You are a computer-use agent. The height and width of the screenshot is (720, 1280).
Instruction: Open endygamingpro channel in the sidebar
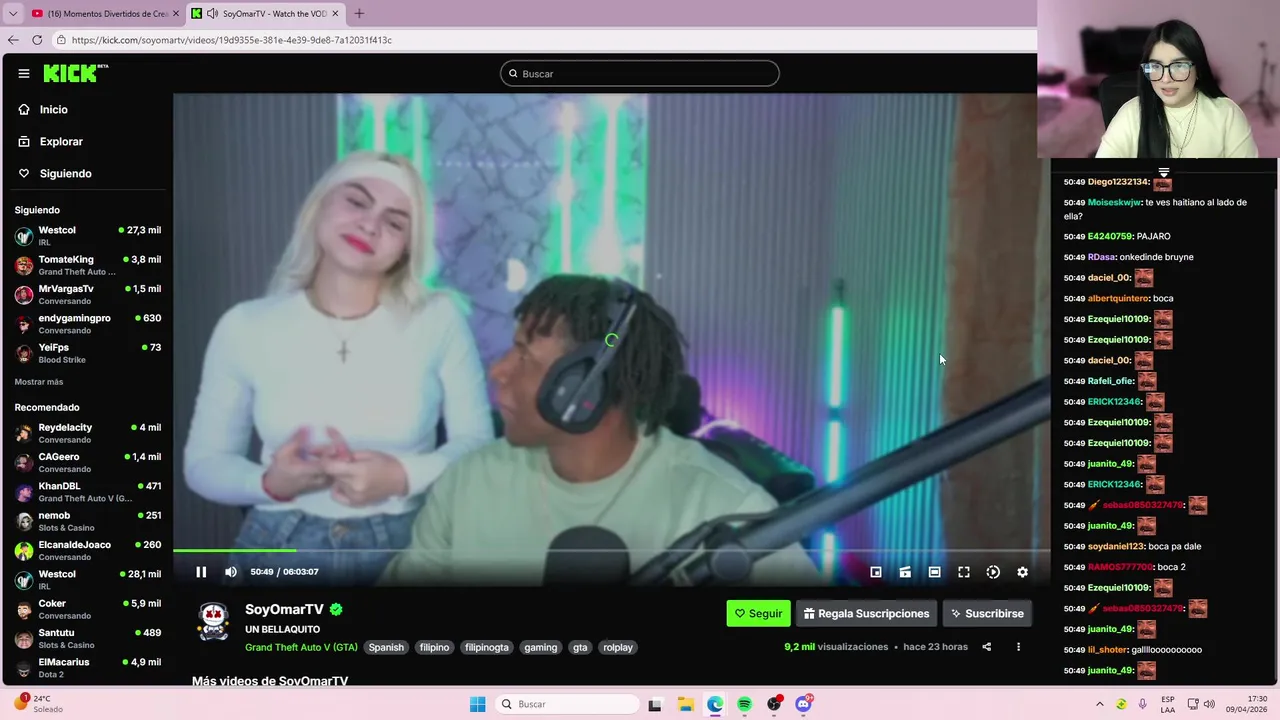click(88, 324)
